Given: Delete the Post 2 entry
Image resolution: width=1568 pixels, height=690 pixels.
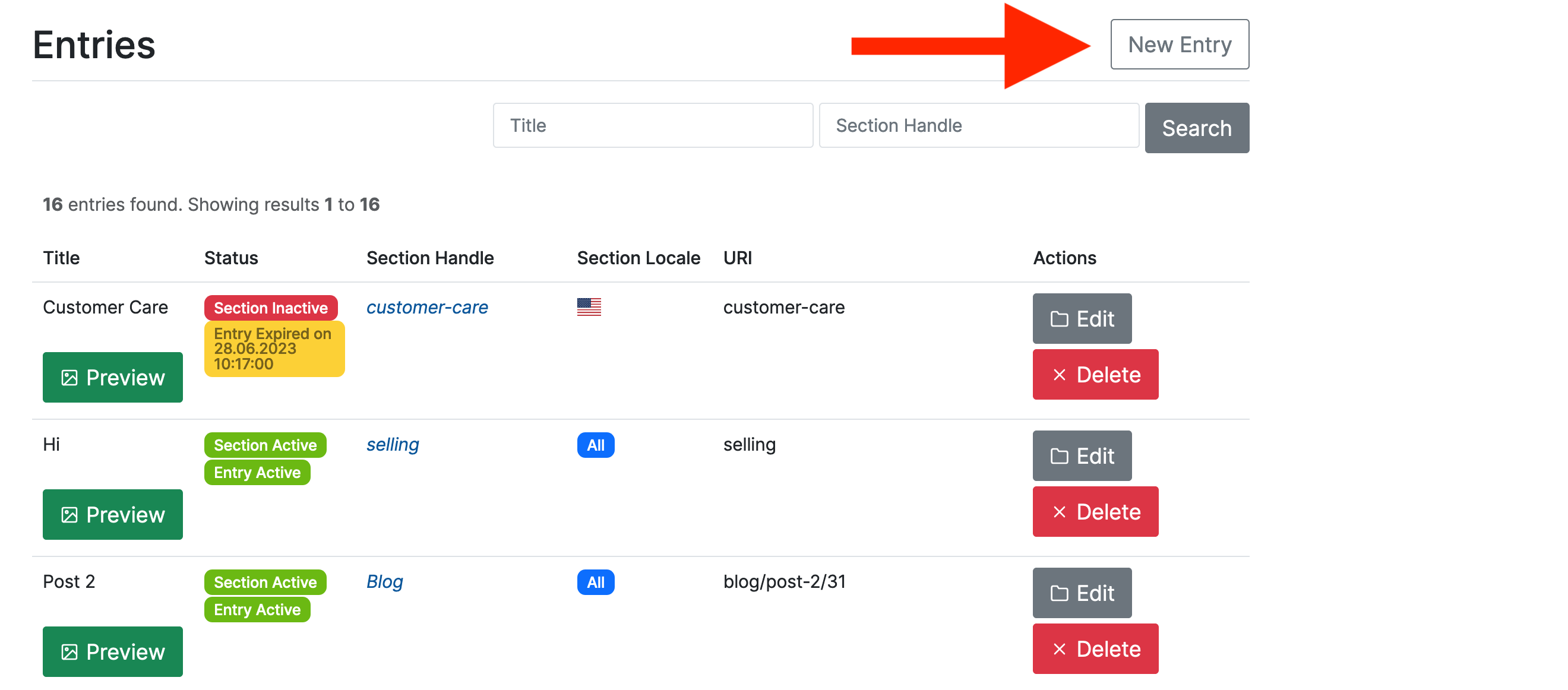Looking at the screenshot, I should pyautogui.click(x=1095, y=648).
